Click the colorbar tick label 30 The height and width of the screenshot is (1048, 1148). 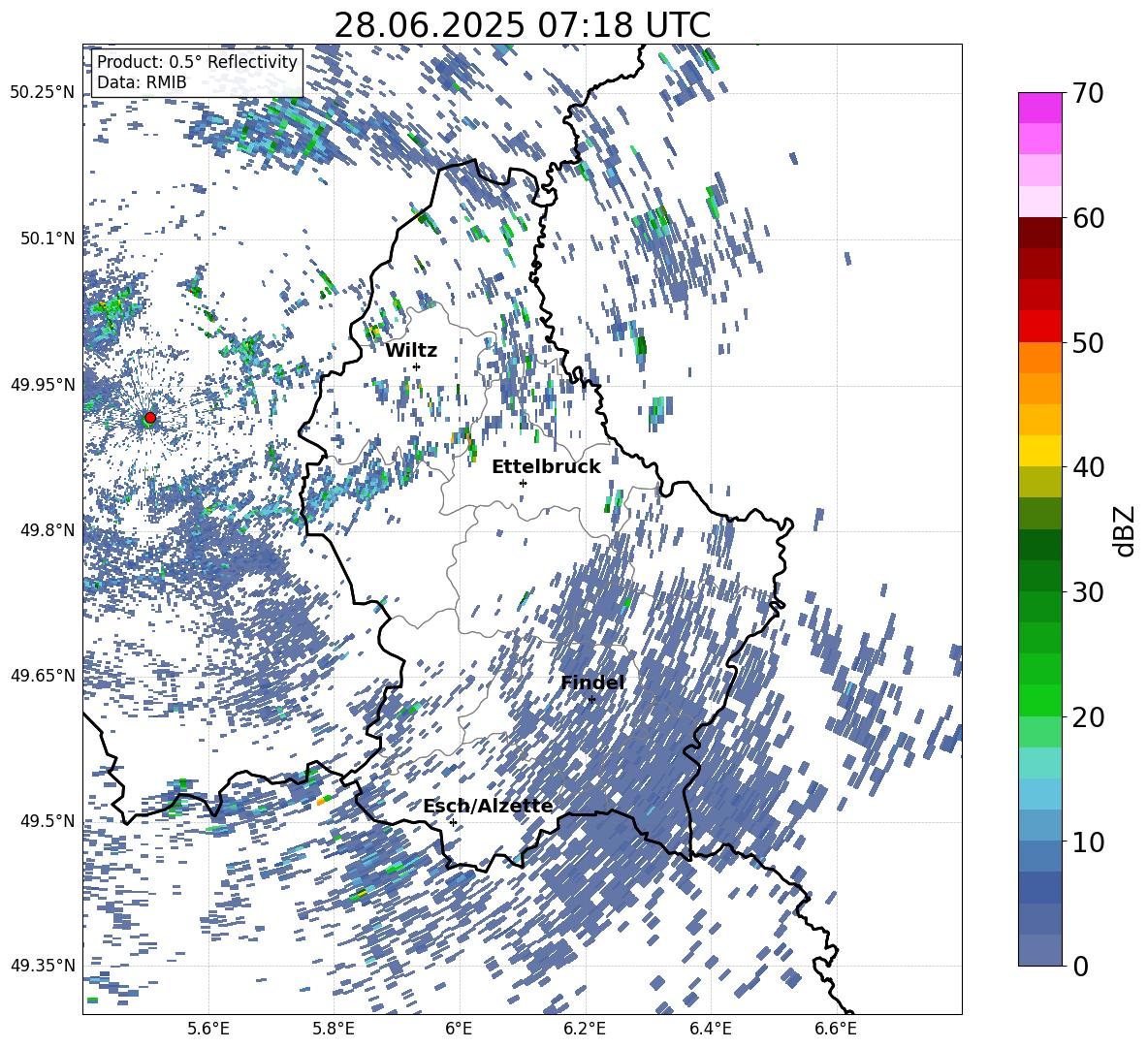pyautogui.click(x=1089, y=592)
